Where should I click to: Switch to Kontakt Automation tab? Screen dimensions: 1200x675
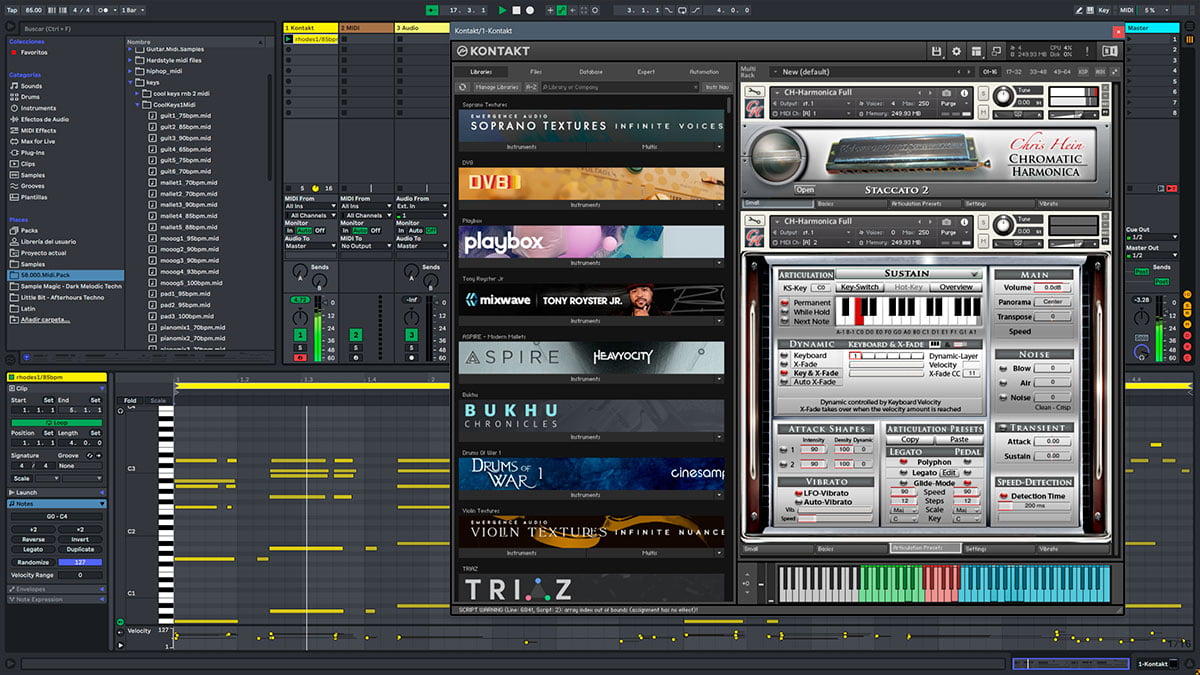703,72
